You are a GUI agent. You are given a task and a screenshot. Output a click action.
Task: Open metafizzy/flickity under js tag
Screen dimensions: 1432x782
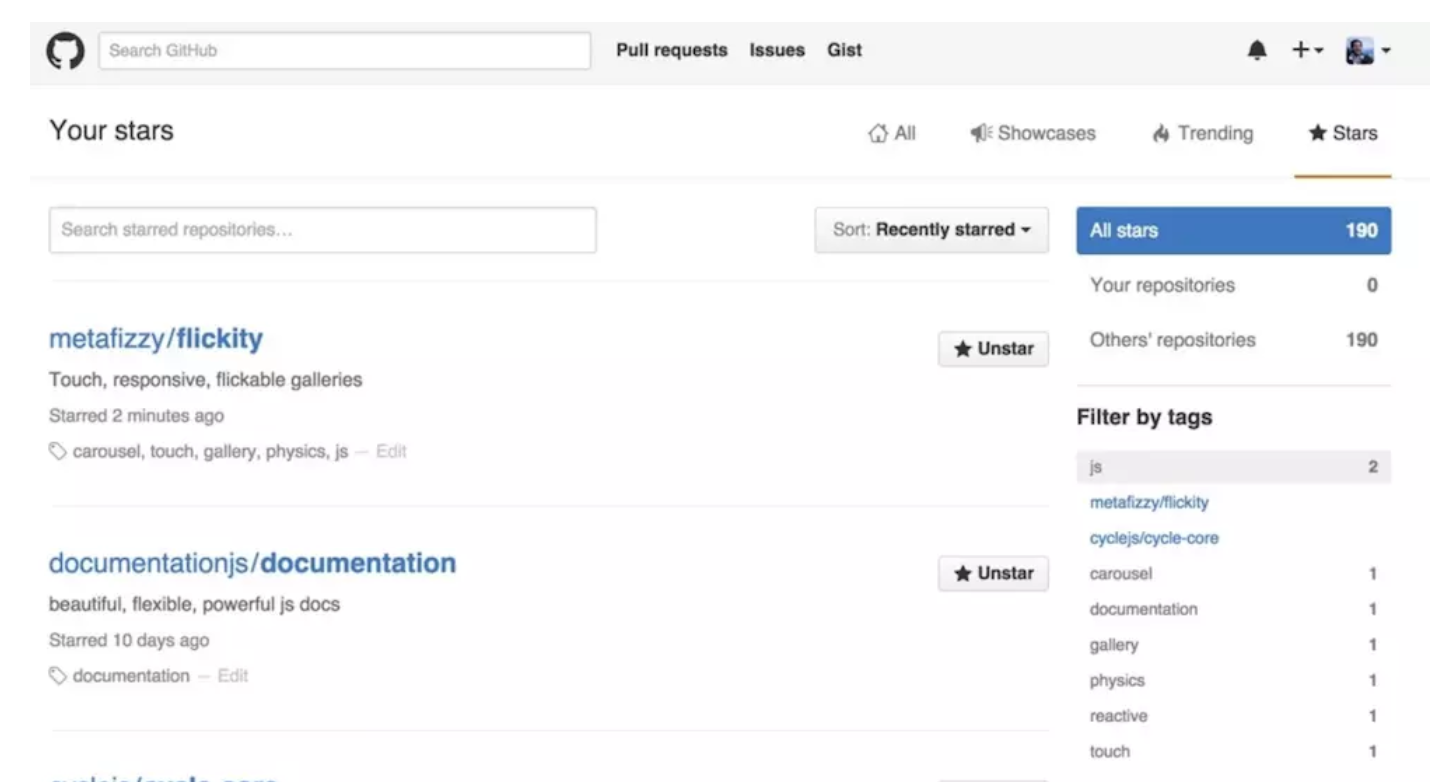coord(1149,503)
